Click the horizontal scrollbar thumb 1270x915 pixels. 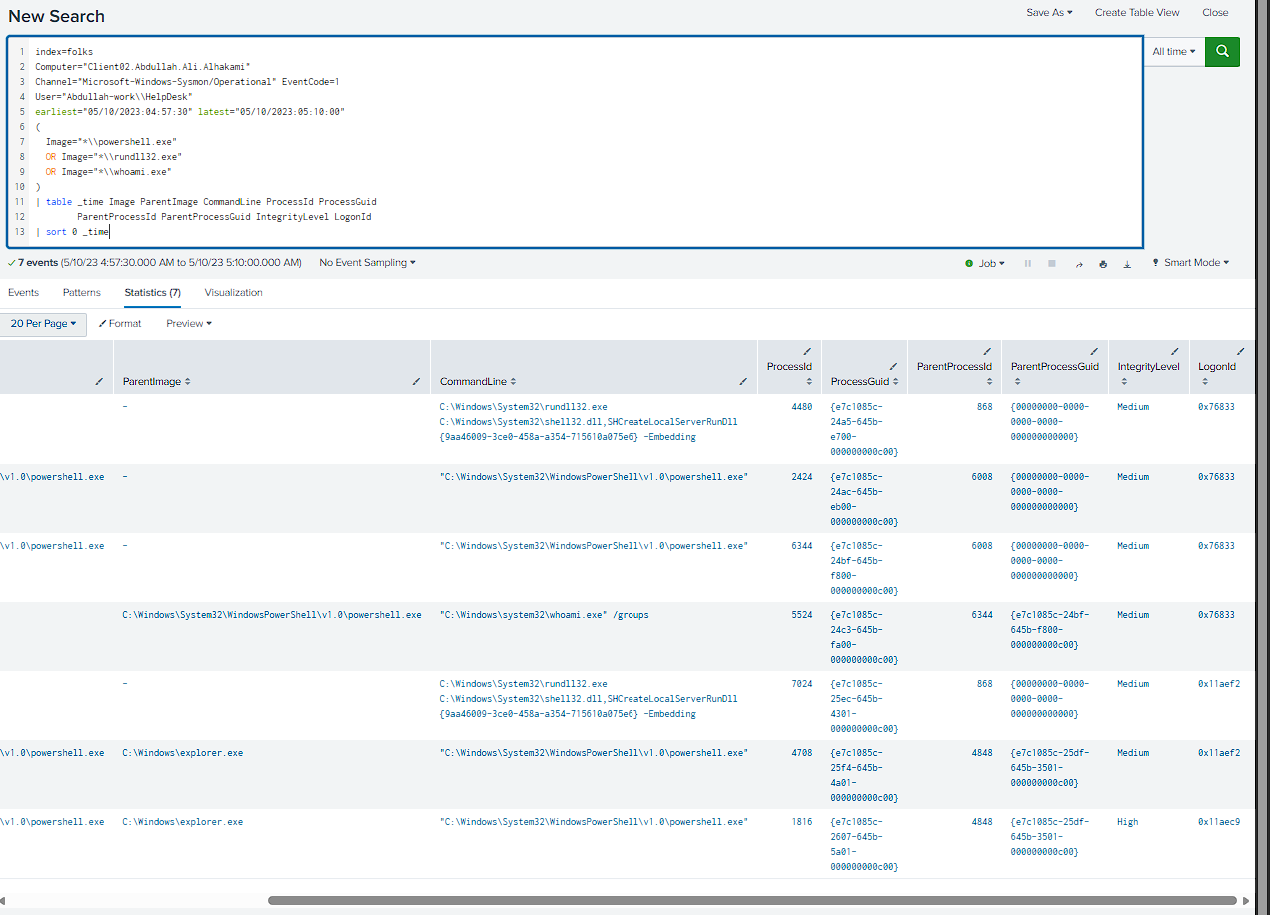tap(752, 900)
